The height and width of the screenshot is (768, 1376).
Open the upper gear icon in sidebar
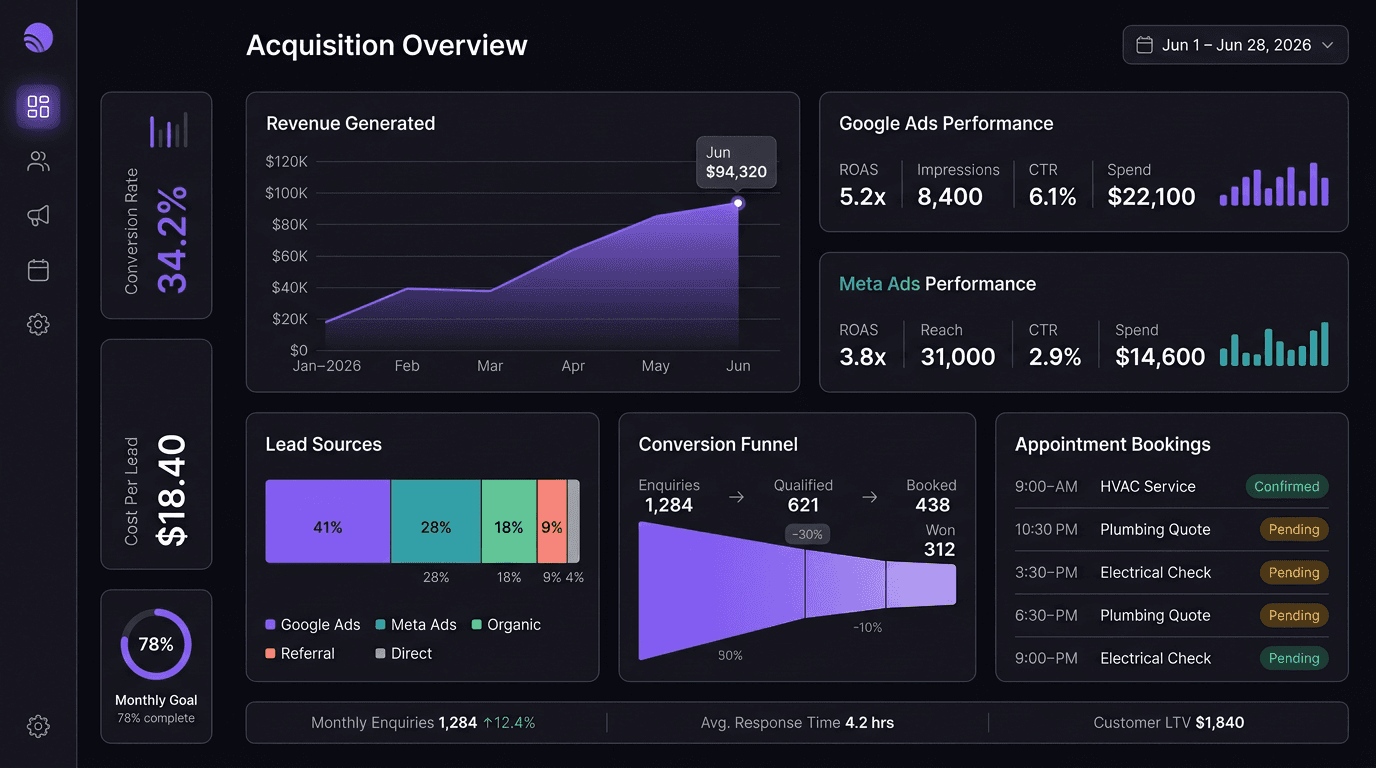(x=38, y=324)
